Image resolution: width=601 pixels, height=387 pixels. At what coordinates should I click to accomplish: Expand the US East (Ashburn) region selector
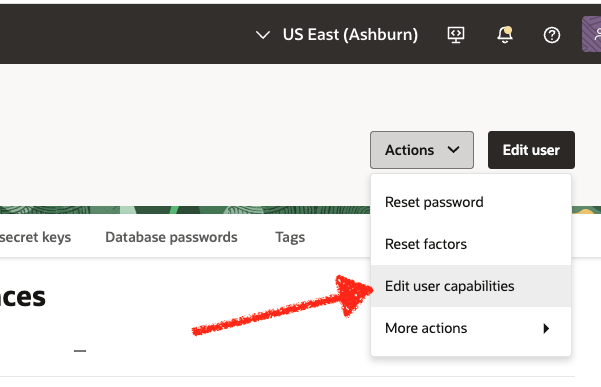337,35
